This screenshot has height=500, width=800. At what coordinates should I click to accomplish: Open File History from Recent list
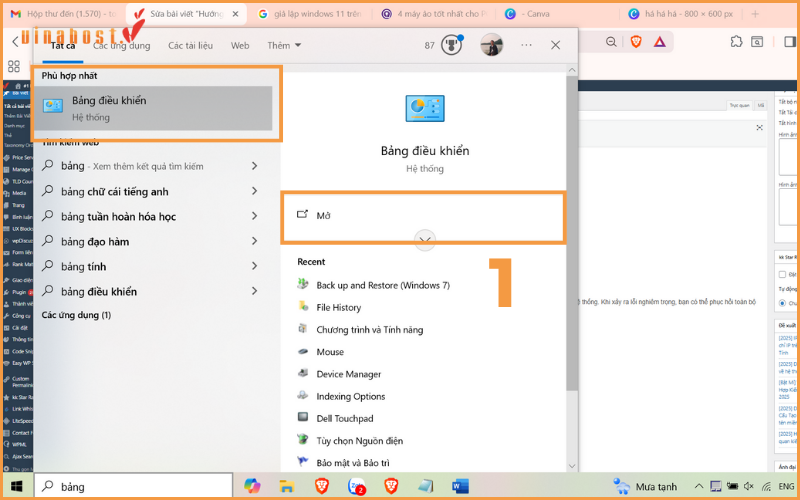[338, 307]
